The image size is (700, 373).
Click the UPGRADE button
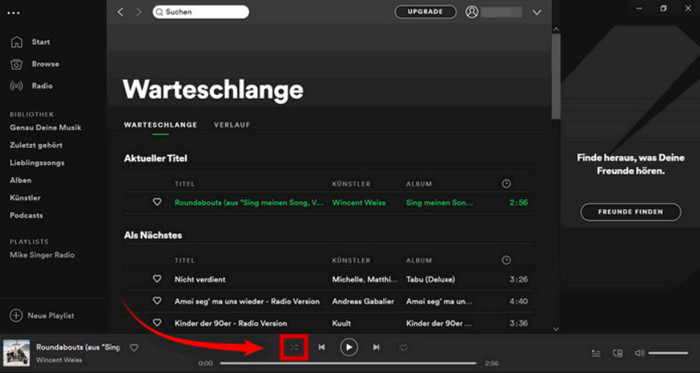pyautogui.click(x=425, y=12)
